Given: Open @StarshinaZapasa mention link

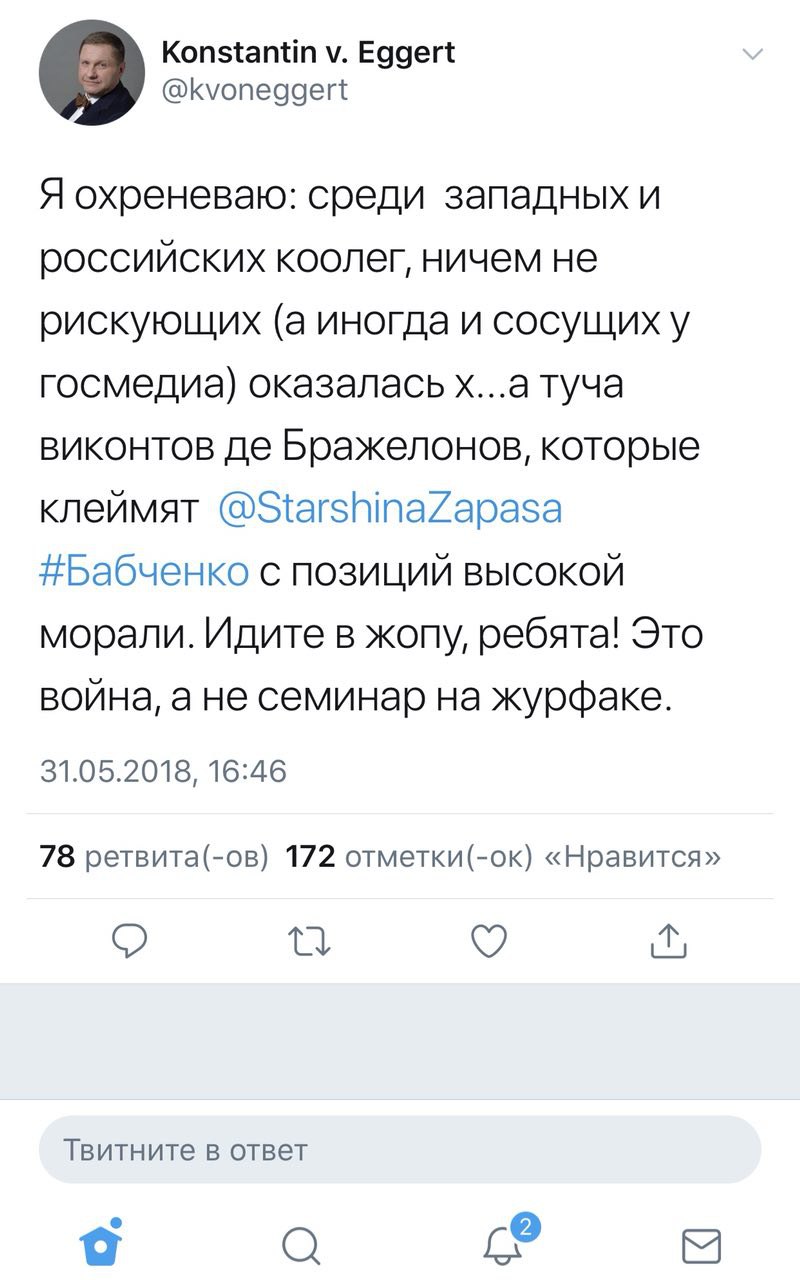Looking at the screenshot, I should click(x=389, y=508).
